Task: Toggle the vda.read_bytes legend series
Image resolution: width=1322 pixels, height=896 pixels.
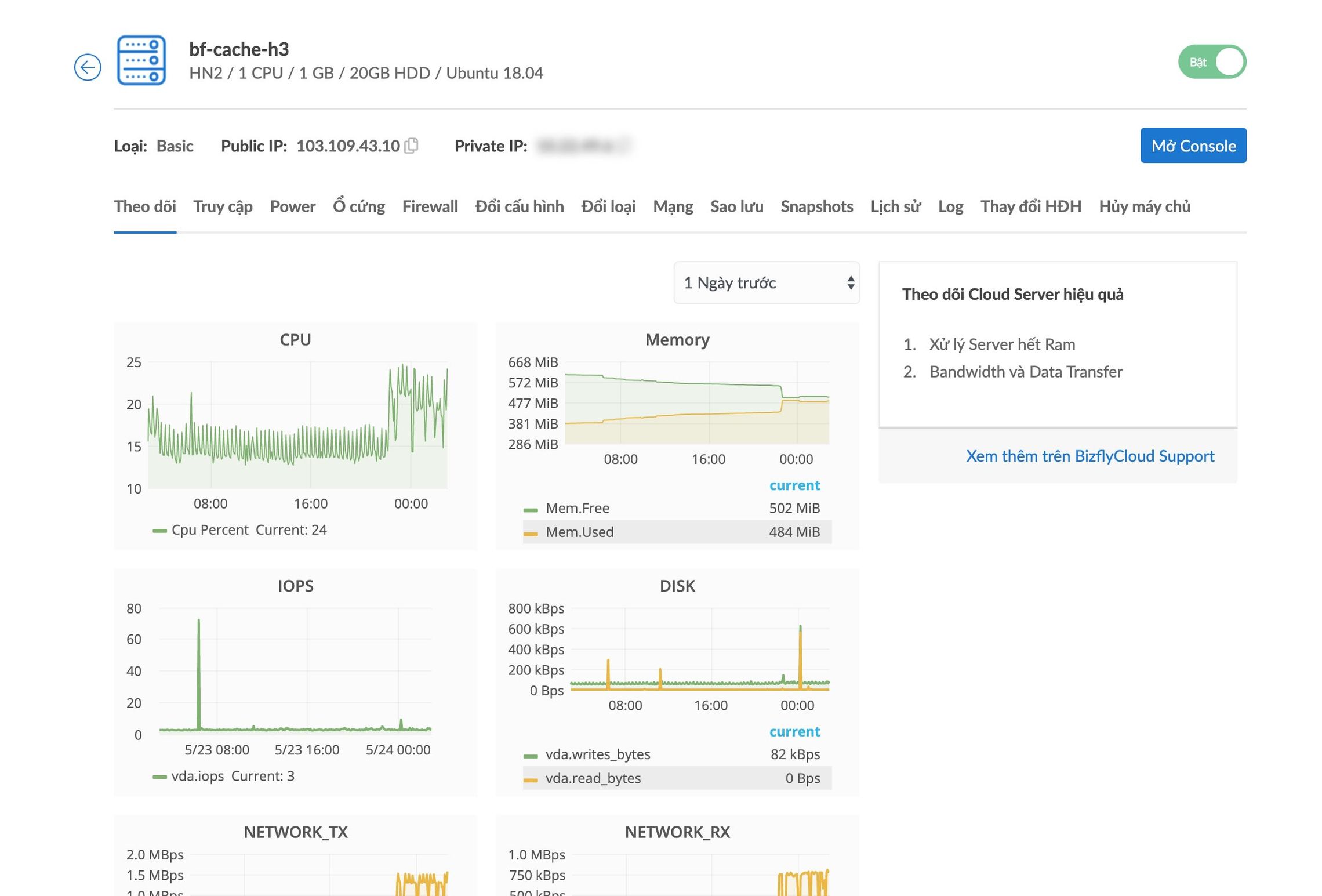Action: [593, 778]
